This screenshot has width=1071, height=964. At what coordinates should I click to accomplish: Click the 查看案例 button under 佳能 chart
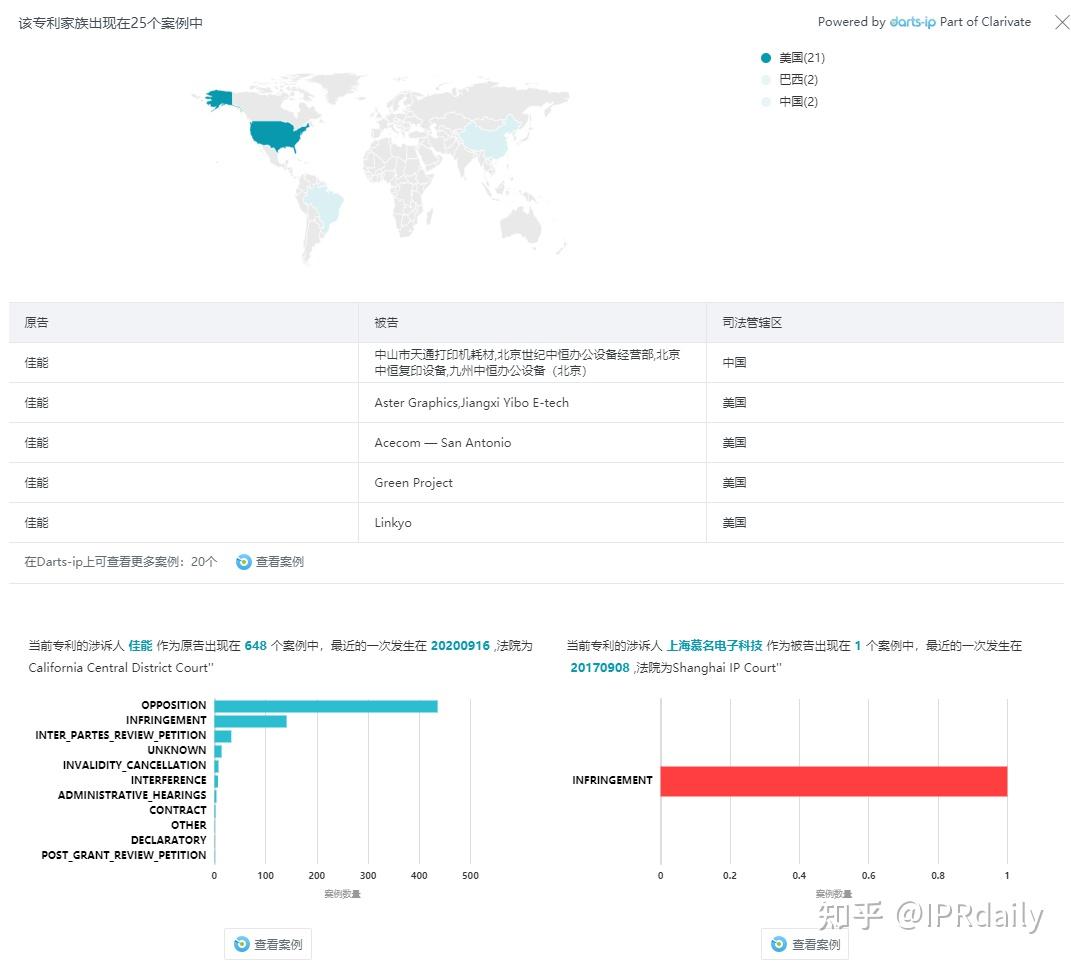[268, 944]
